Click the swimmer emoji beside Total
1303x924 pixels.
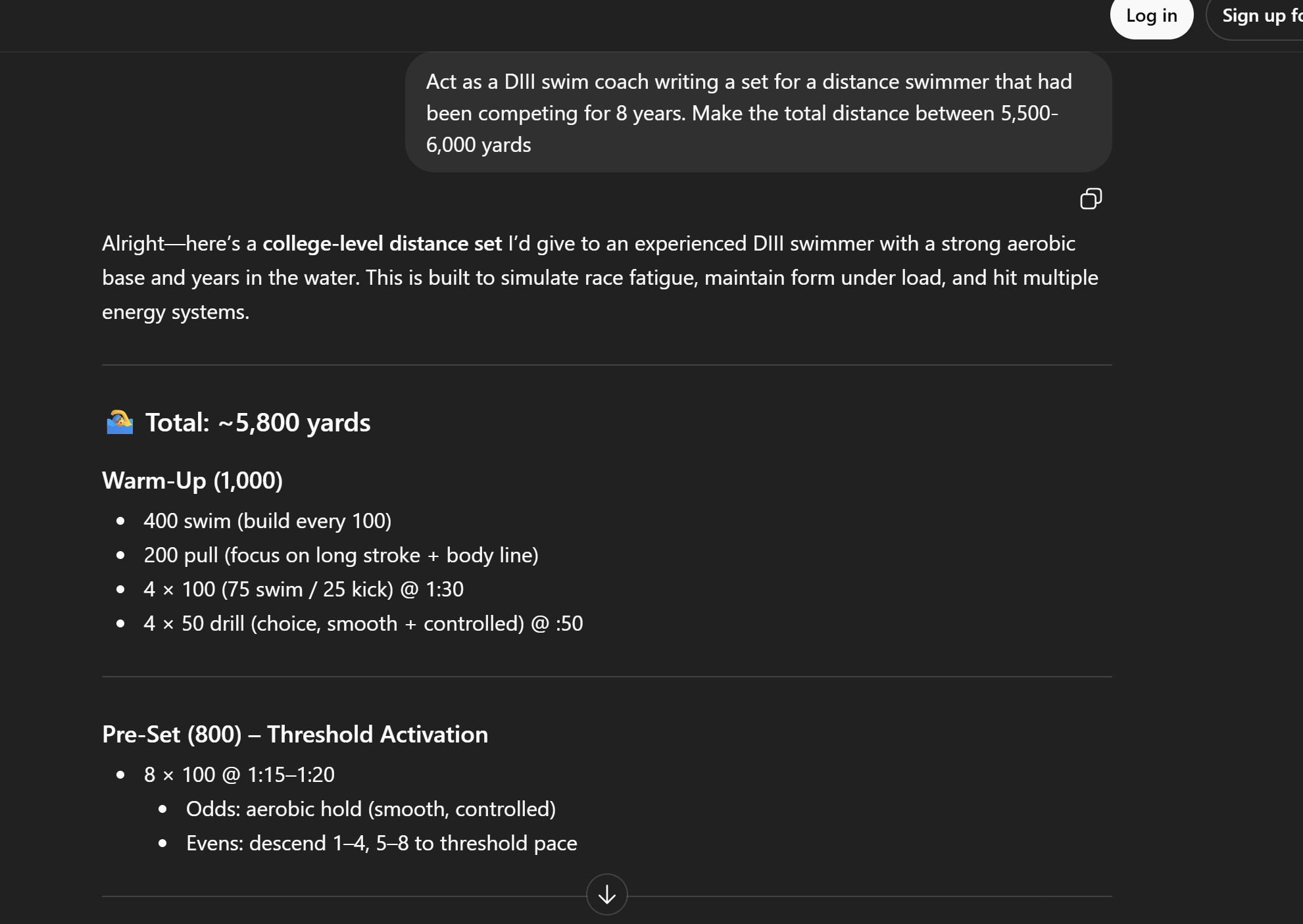coord(120,422)
